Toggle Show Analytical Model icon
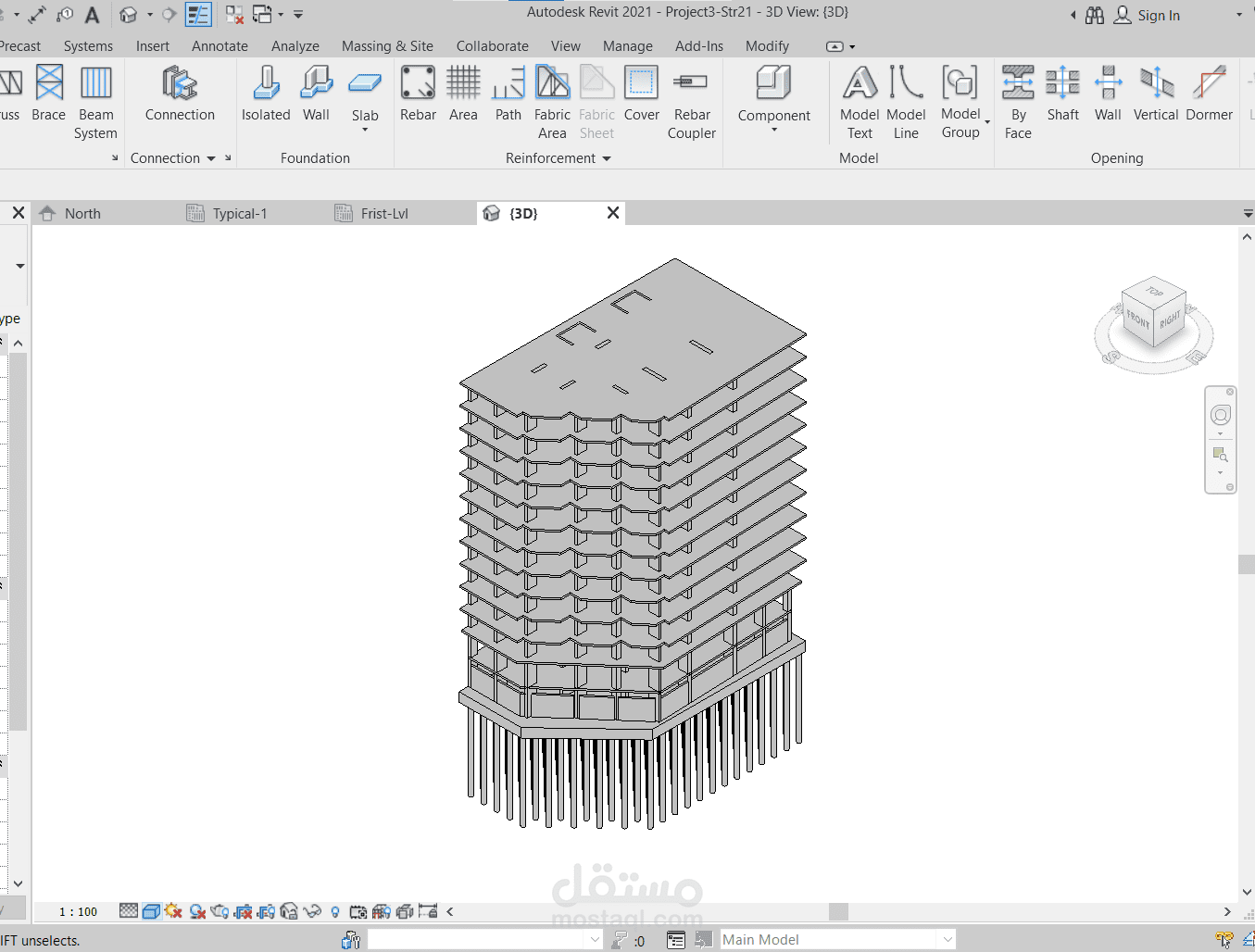This screenshot has width=1255, height=952. point(382,911)
